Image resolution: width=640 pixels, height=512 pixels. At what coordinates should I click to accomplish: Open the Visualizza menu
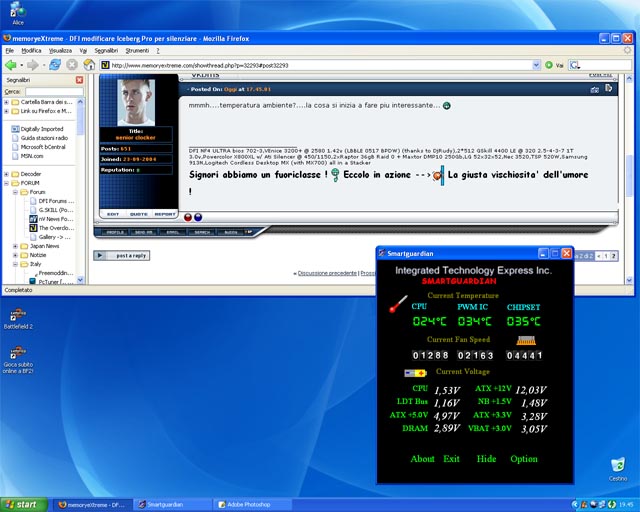pos(60,51)
